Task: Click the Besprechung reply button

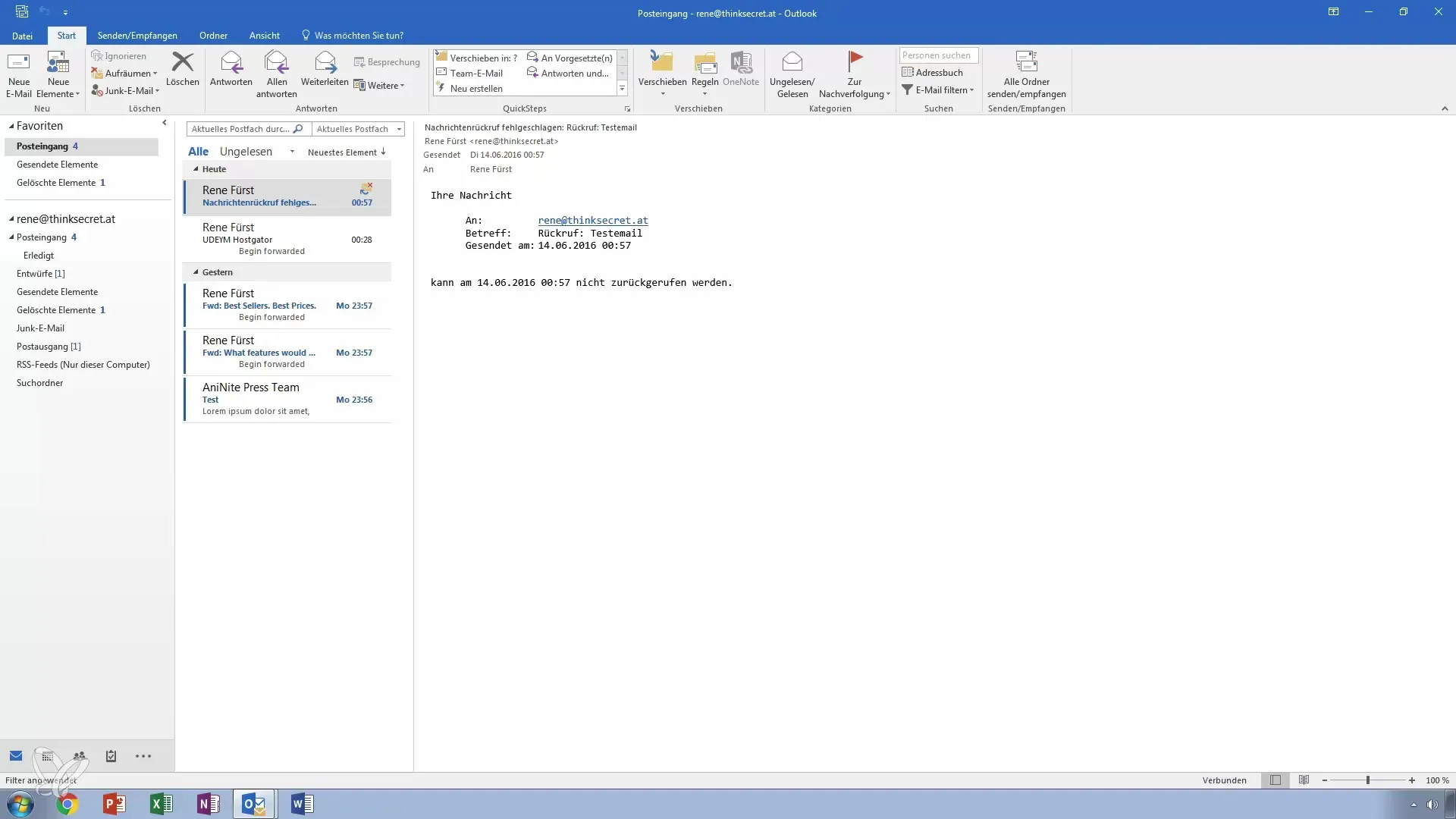Action: [x=387, y=62]
